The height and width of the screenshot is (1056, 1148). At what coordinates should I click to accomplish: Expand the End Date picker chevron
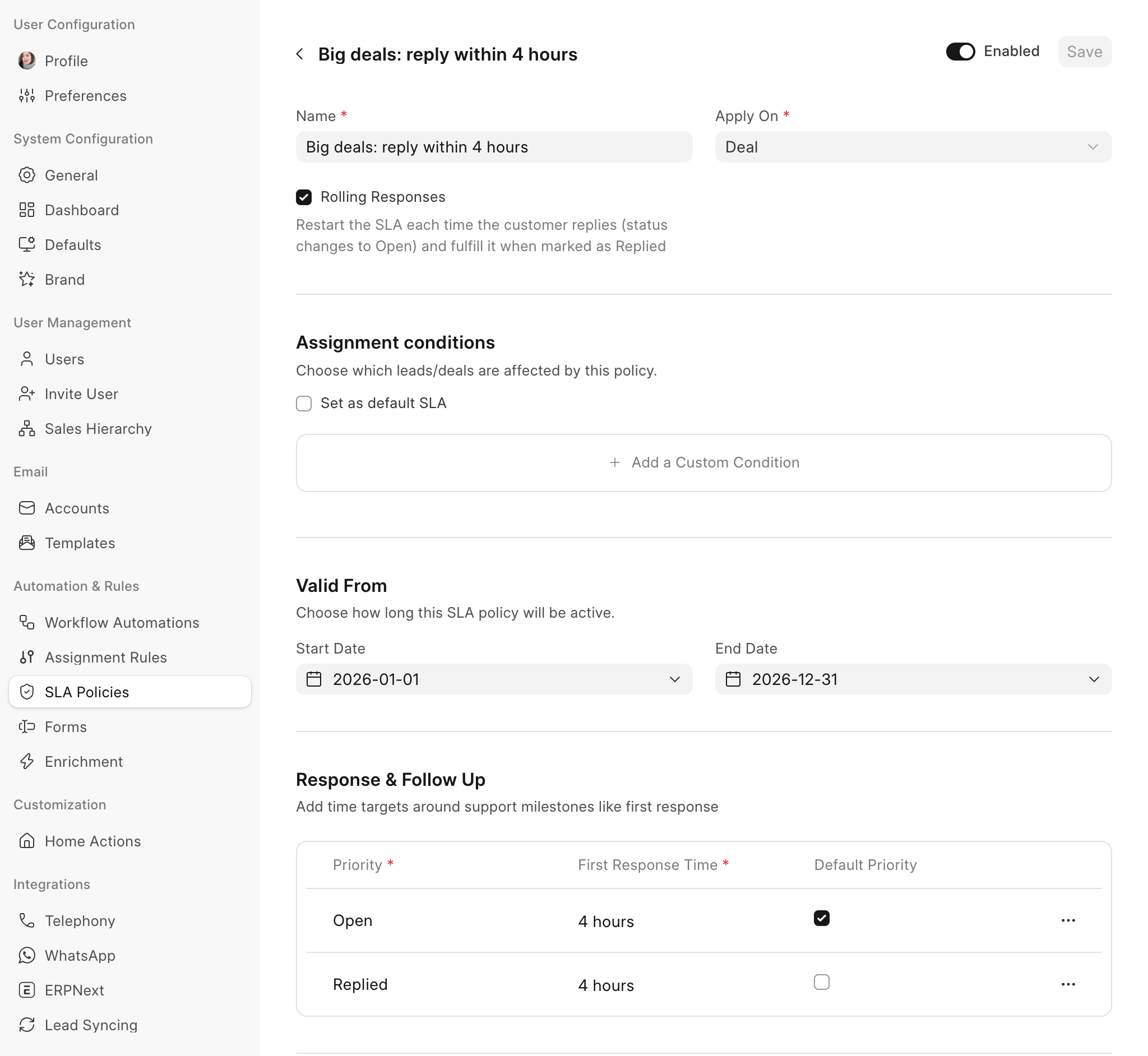pyautogui.click(x=1094, y=679)
